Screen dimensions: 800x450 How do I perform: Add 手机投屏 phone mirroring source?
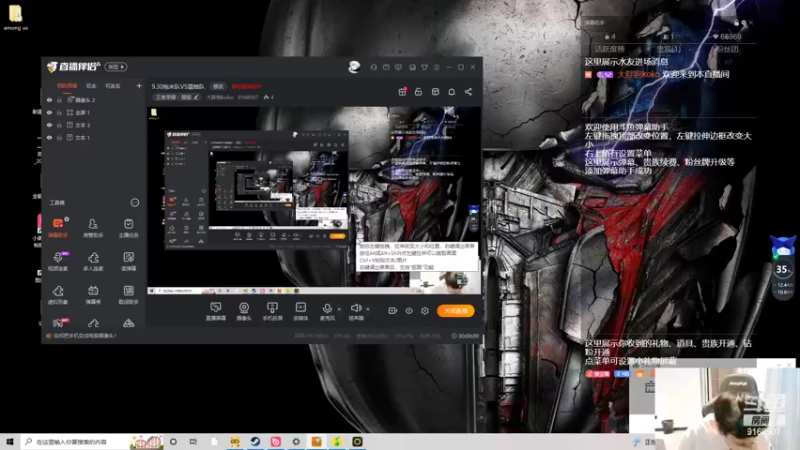(x=272, y=311)
